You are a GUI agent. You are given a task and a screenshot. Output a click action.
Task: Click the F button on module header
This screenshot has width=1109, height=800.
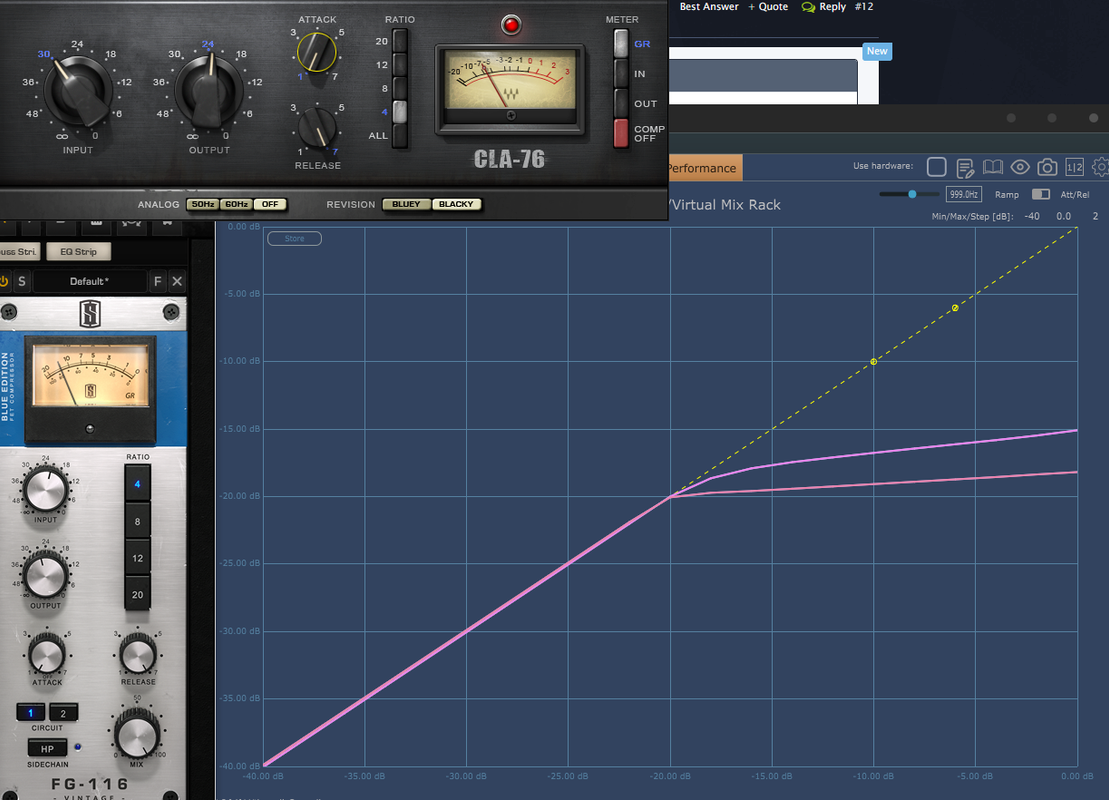pos(158,282)
